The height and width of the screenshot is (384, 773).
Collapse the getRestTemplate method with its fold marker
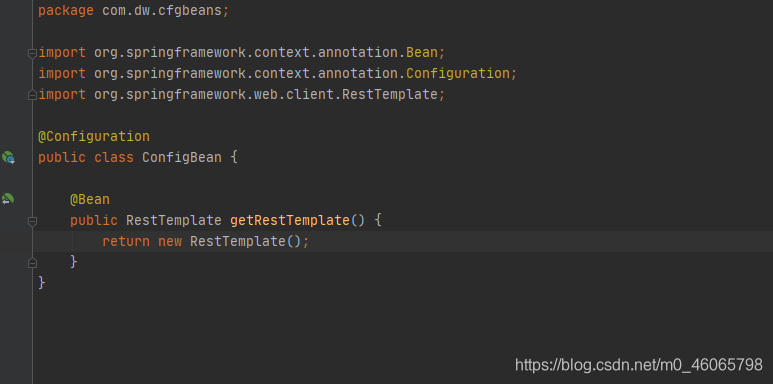click(x=32, y=221)
